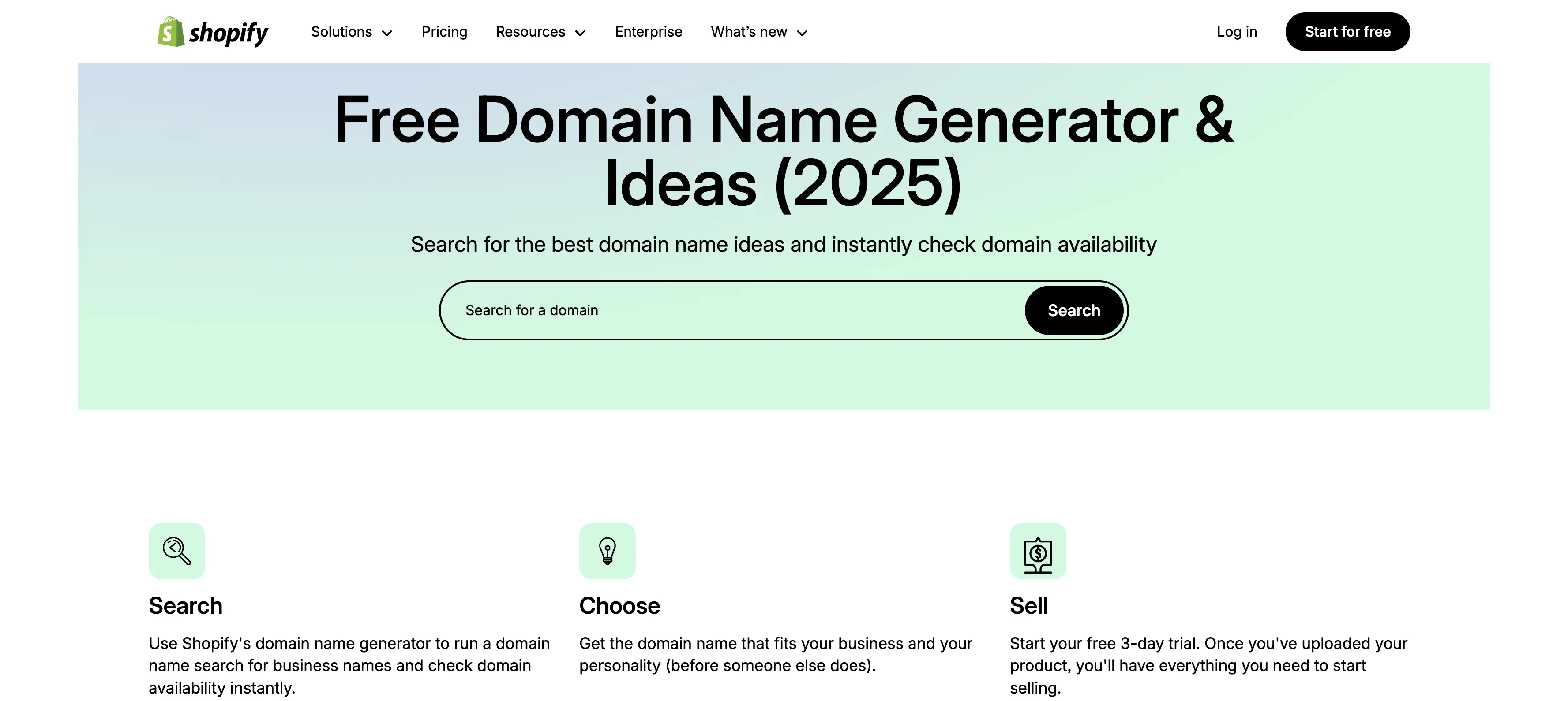Click the lightbulb Choose icon
The height and width of the screenshot is (701, 1568).
click(x=607, y=551)
